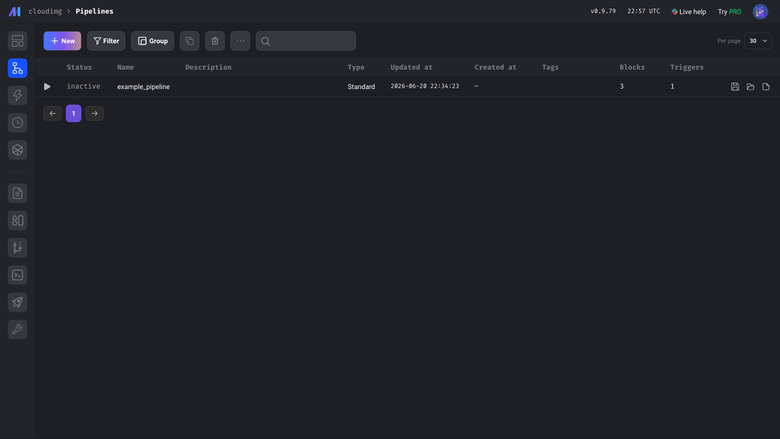780x439 pixels.
Task: Go to previous page arrow
Action: 52,113
